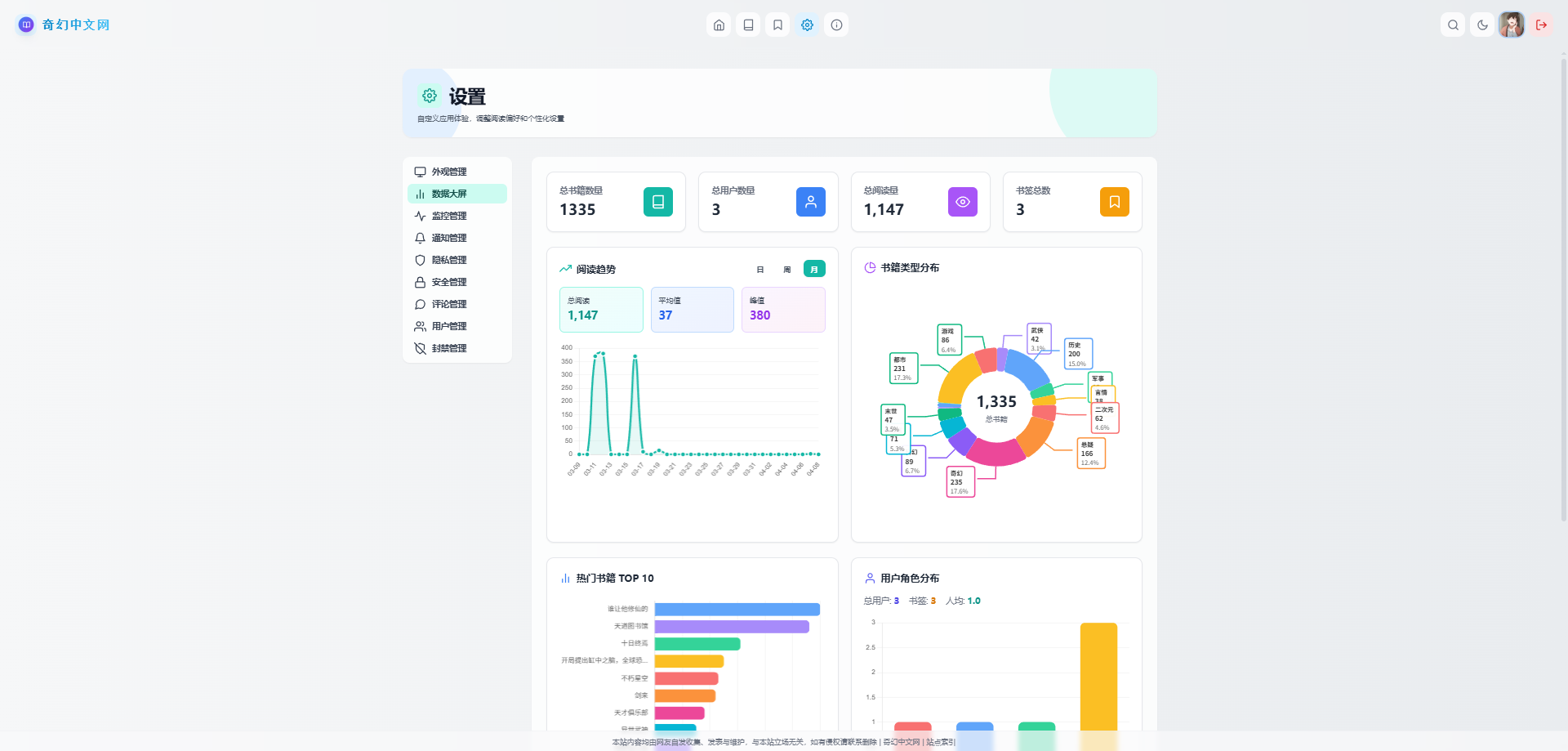1568x751 pixels.
Task: Click the 奇幻中文网 site logo icon
Action: tap(26, 25)
